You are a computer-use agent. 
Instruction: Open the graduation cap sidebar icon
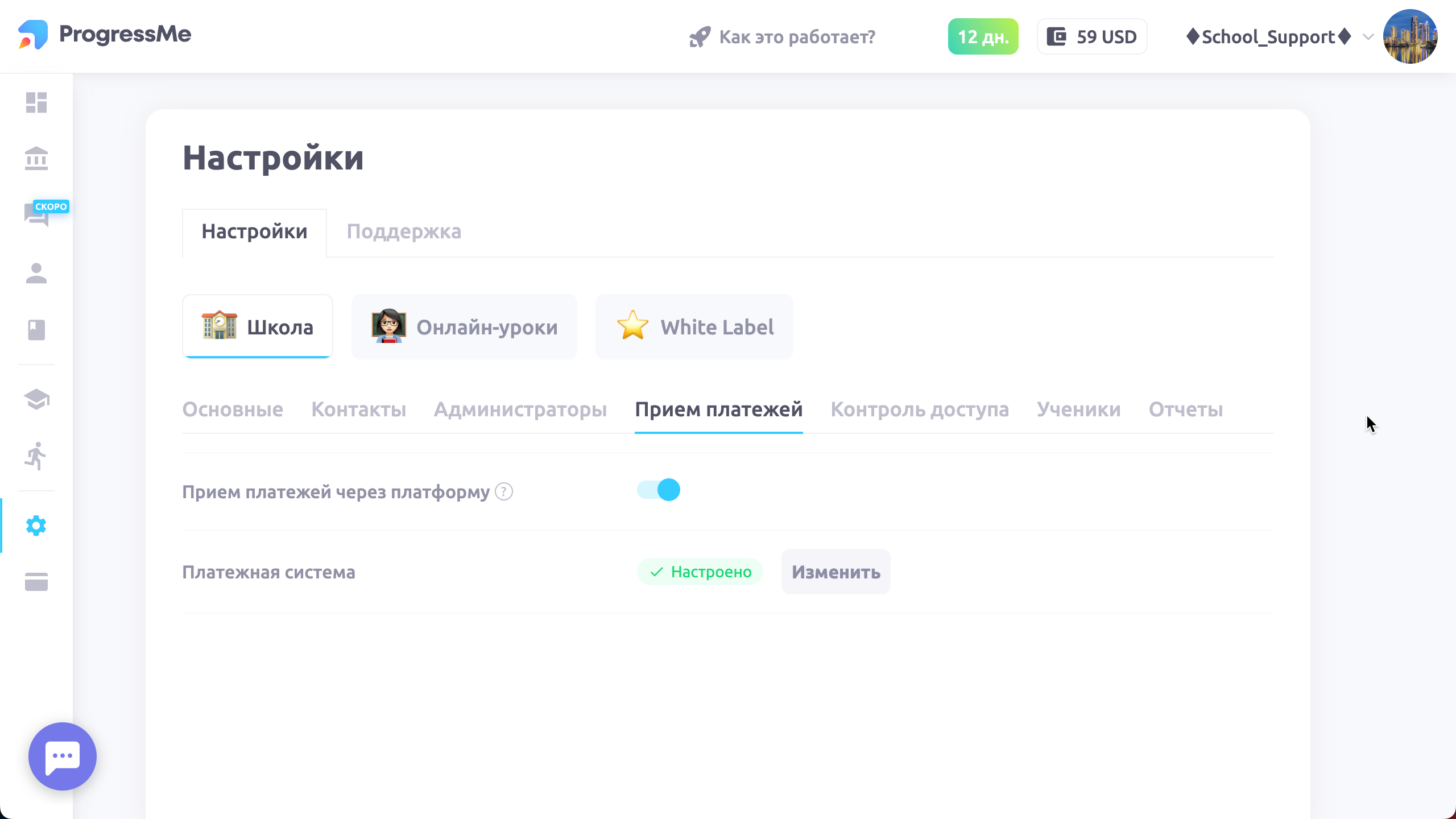36,399
